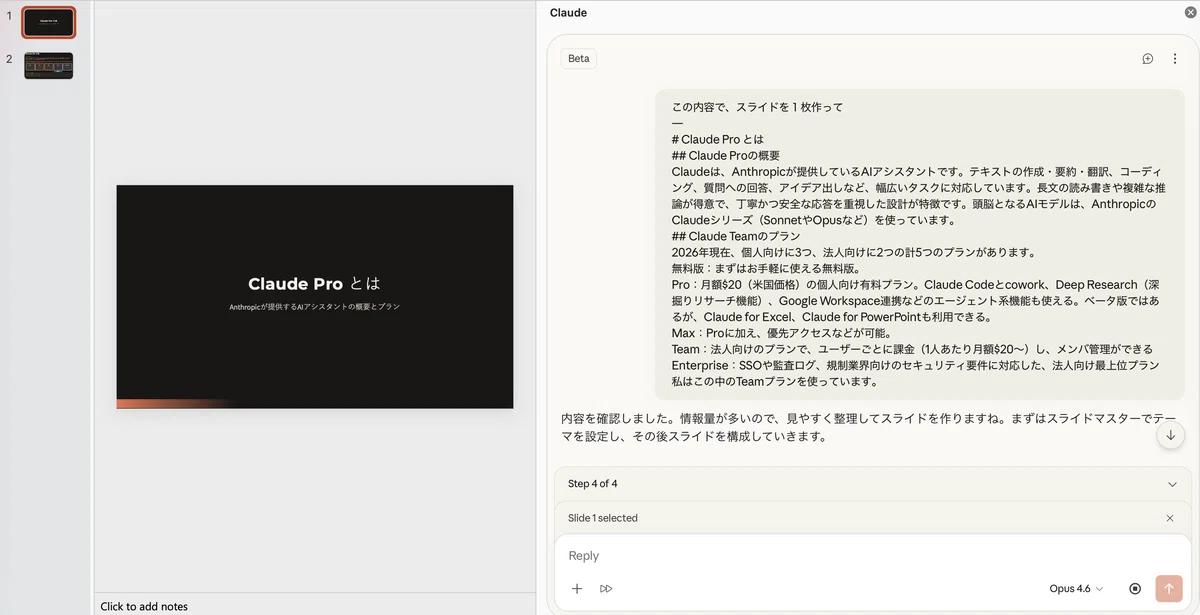Screen dimensions: 1200x615
Task: Click the fast-forward skip icon
Action: [606, 589]
